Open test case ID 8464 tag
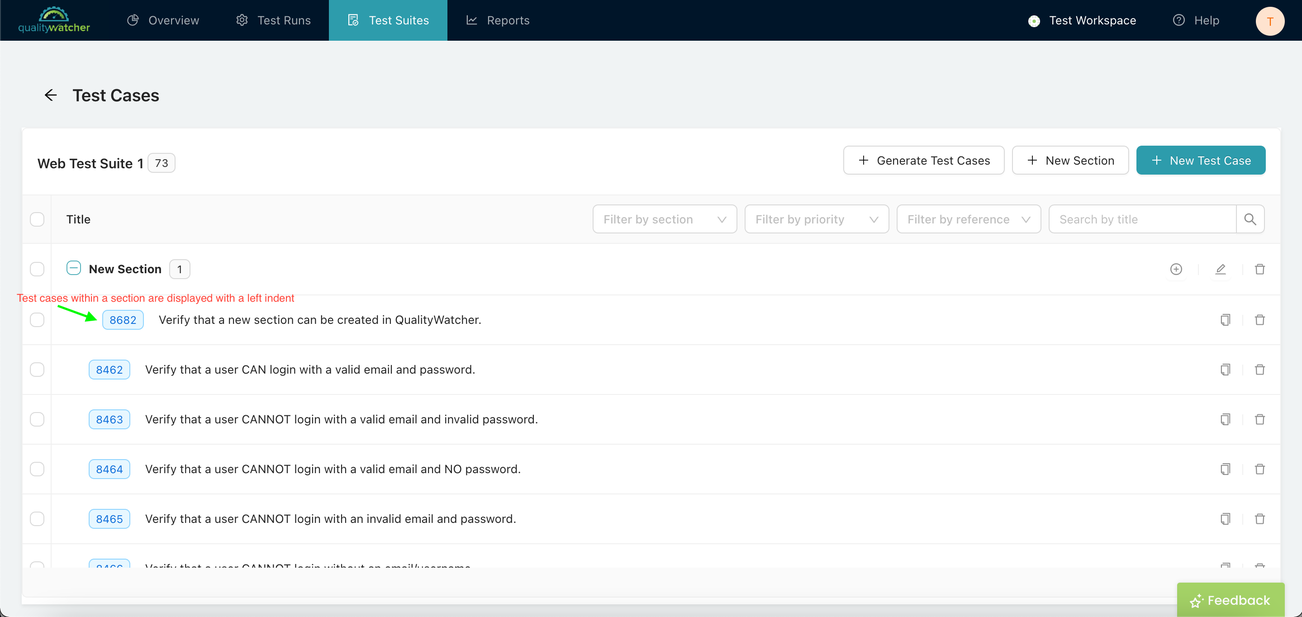The height and width of the screenshot is (617, 1302). [x=109, y=469]
